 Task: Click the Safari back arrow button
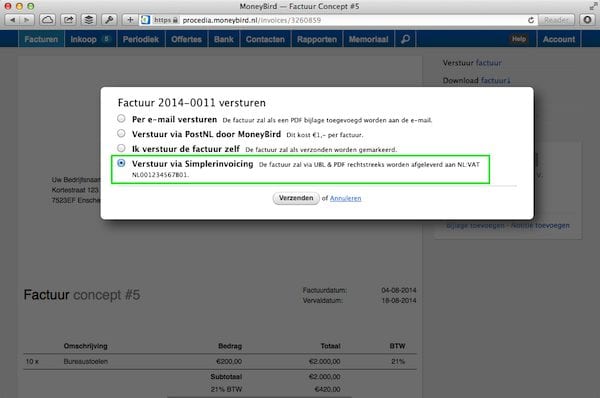pos(12,20)
